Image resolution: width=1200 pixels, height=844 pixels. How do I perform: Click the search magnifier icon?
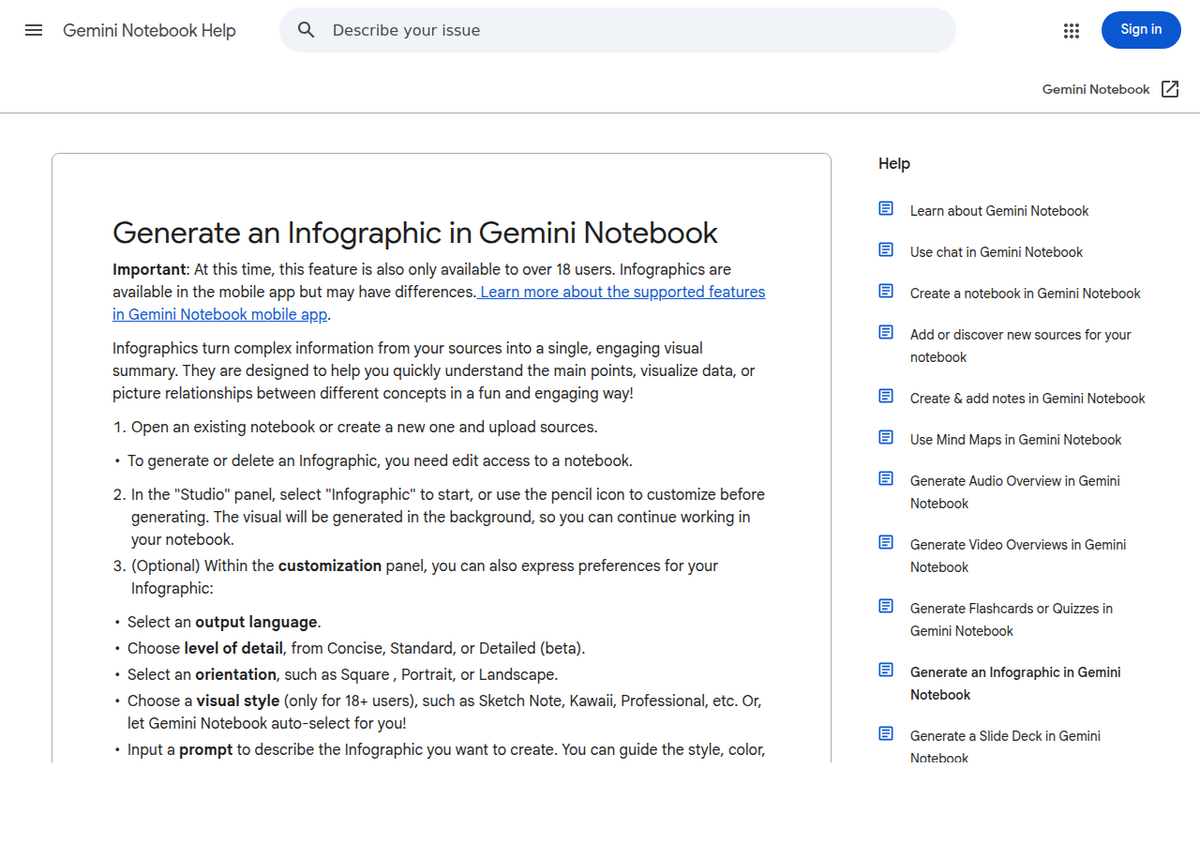point(307,30)
